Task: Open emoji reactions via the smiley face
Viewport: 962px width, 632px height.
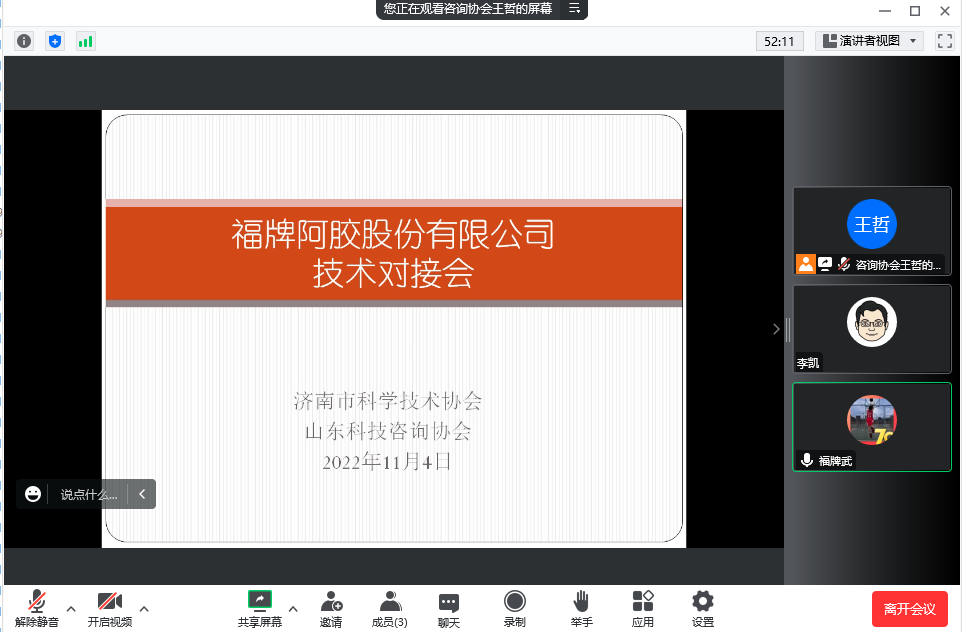Action: pos(33,493)
